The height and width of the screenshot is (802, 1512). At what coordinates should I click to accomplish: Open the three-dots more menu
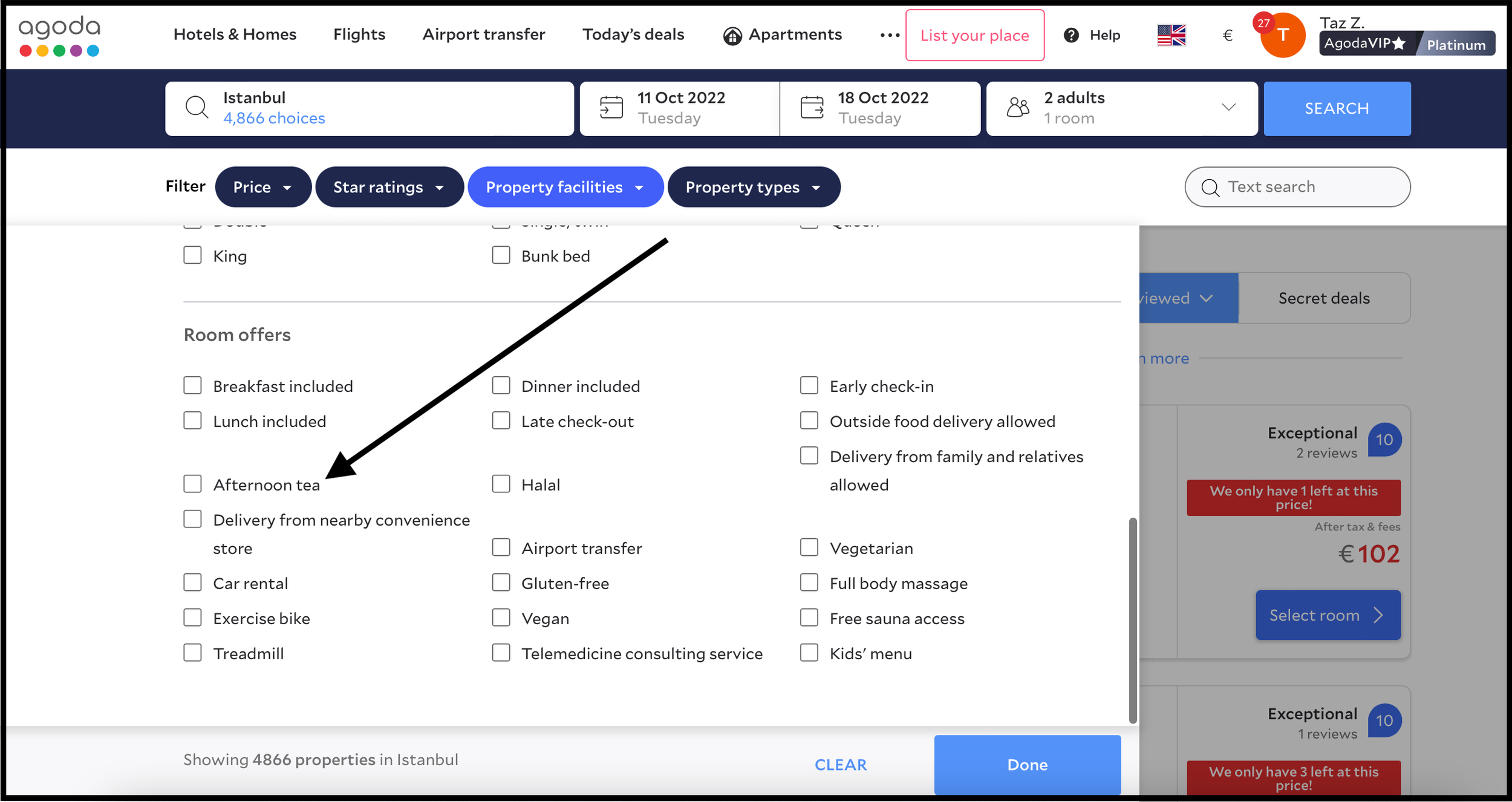click(889, 35)
